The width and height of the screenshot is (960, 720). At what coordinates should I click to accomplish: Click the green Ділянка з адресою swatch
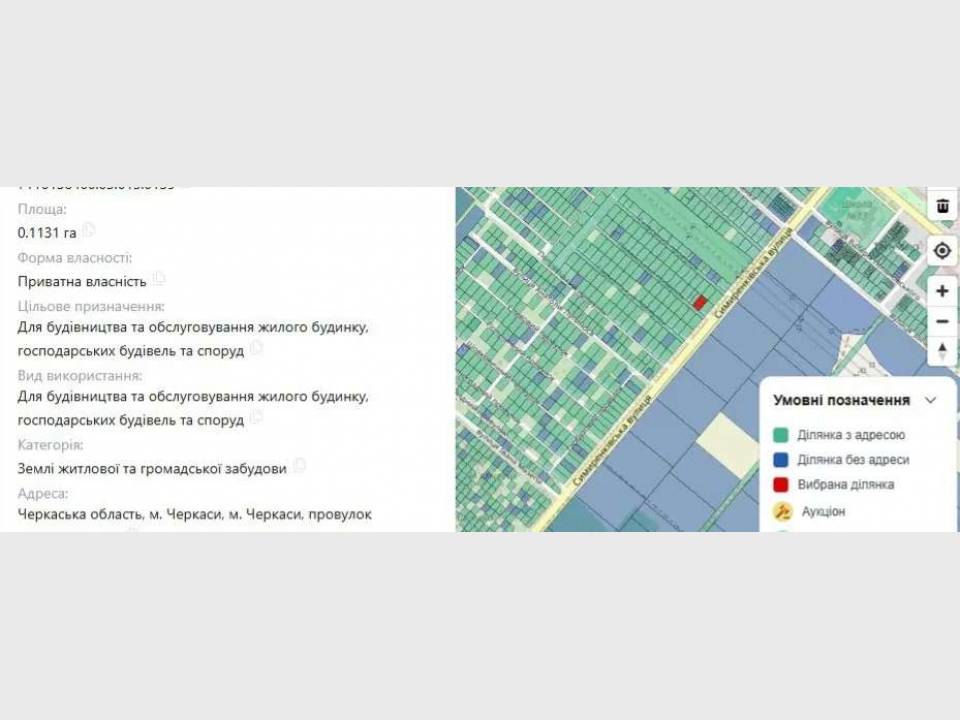click(781, 435)
